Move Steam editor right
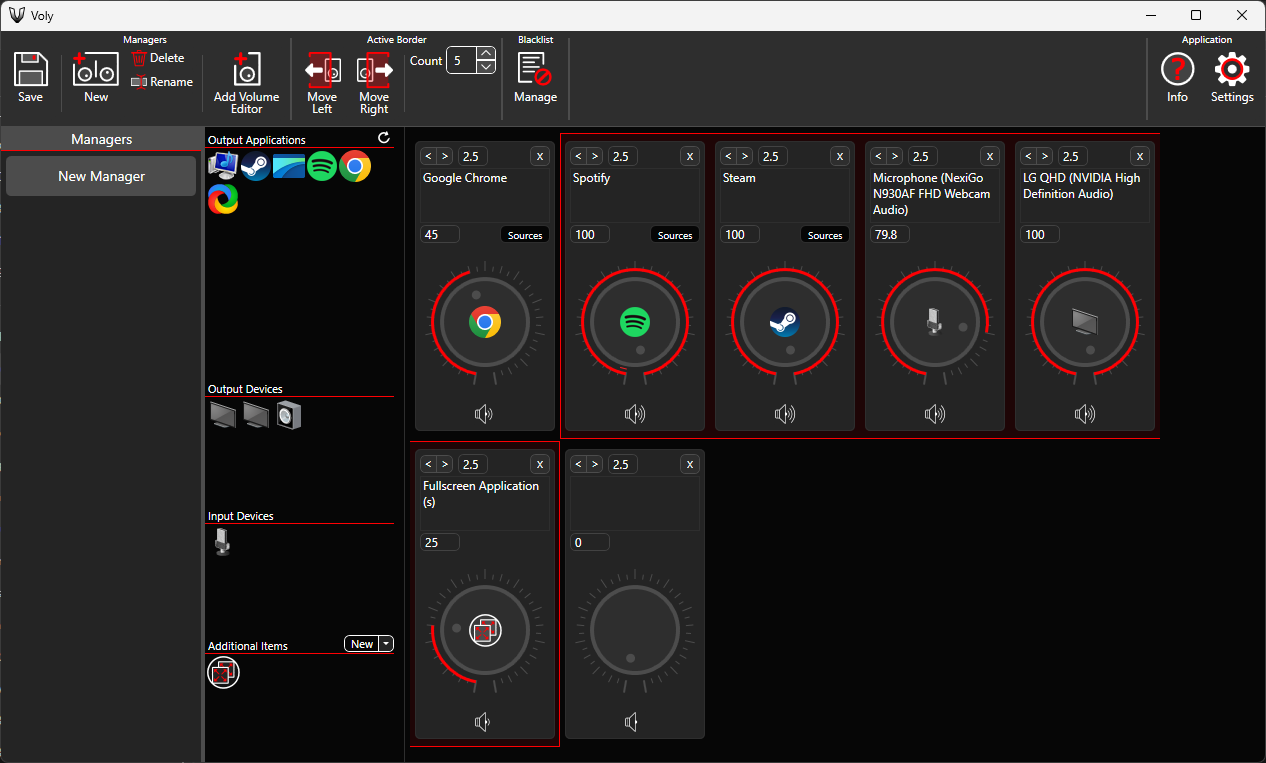 745,156
